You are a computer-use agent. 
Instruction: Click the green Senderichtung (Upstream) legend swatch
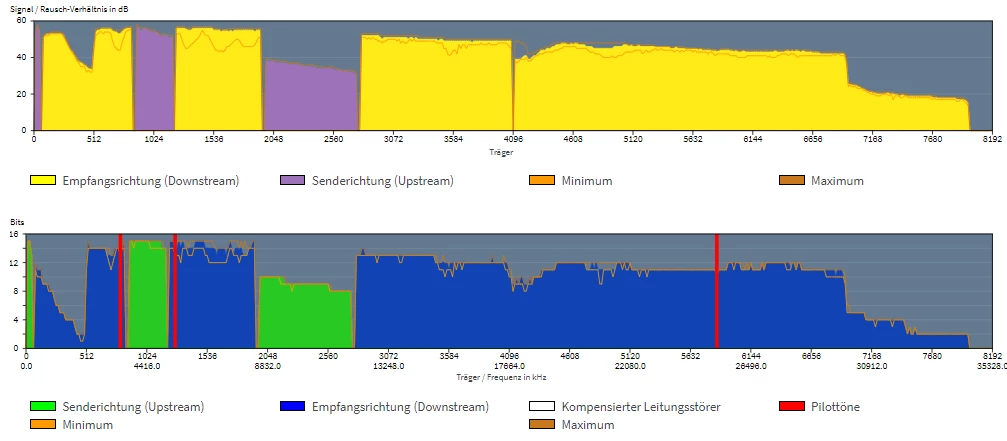43,406
